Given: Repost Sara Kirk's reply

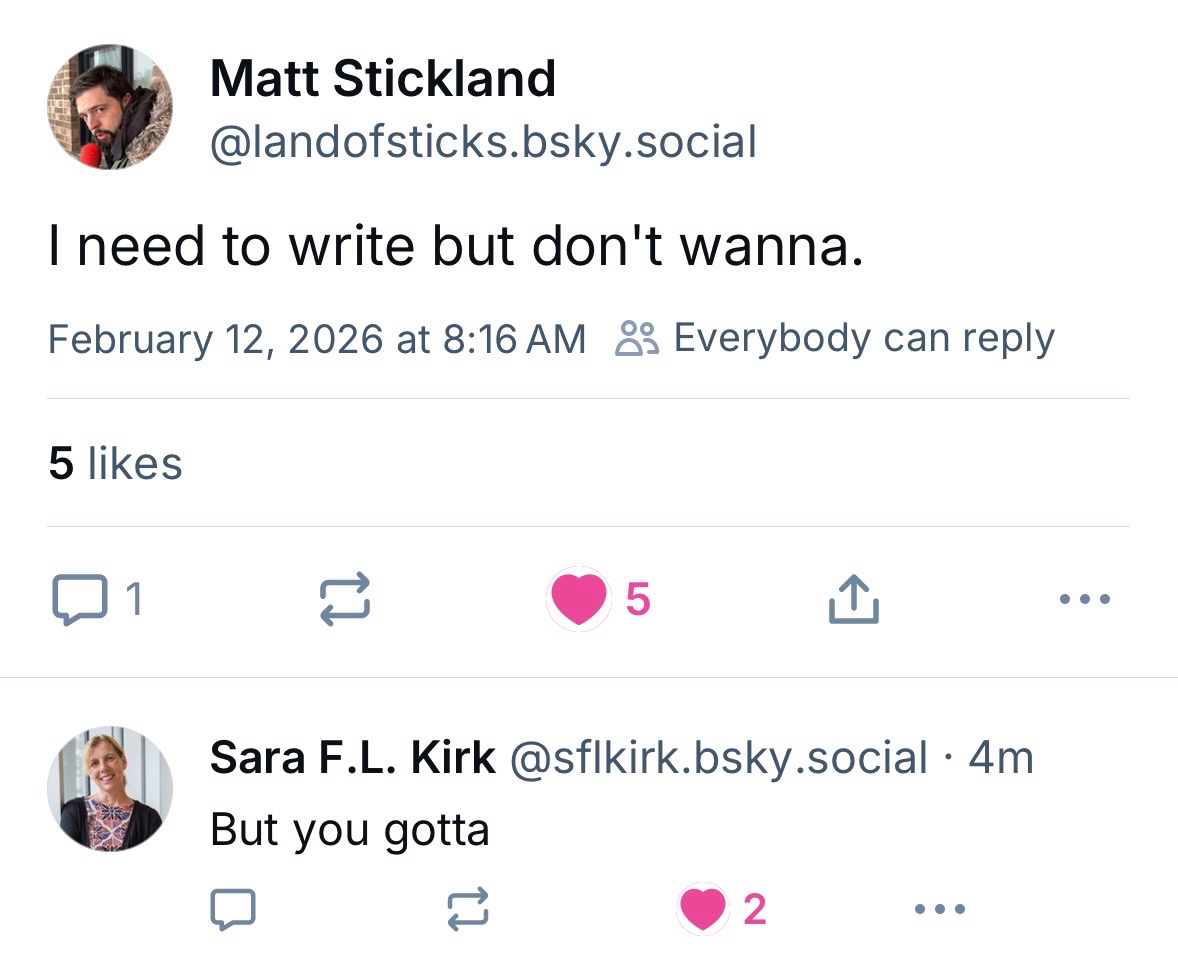Looking at the screenshot, I should tap(466, 908).
